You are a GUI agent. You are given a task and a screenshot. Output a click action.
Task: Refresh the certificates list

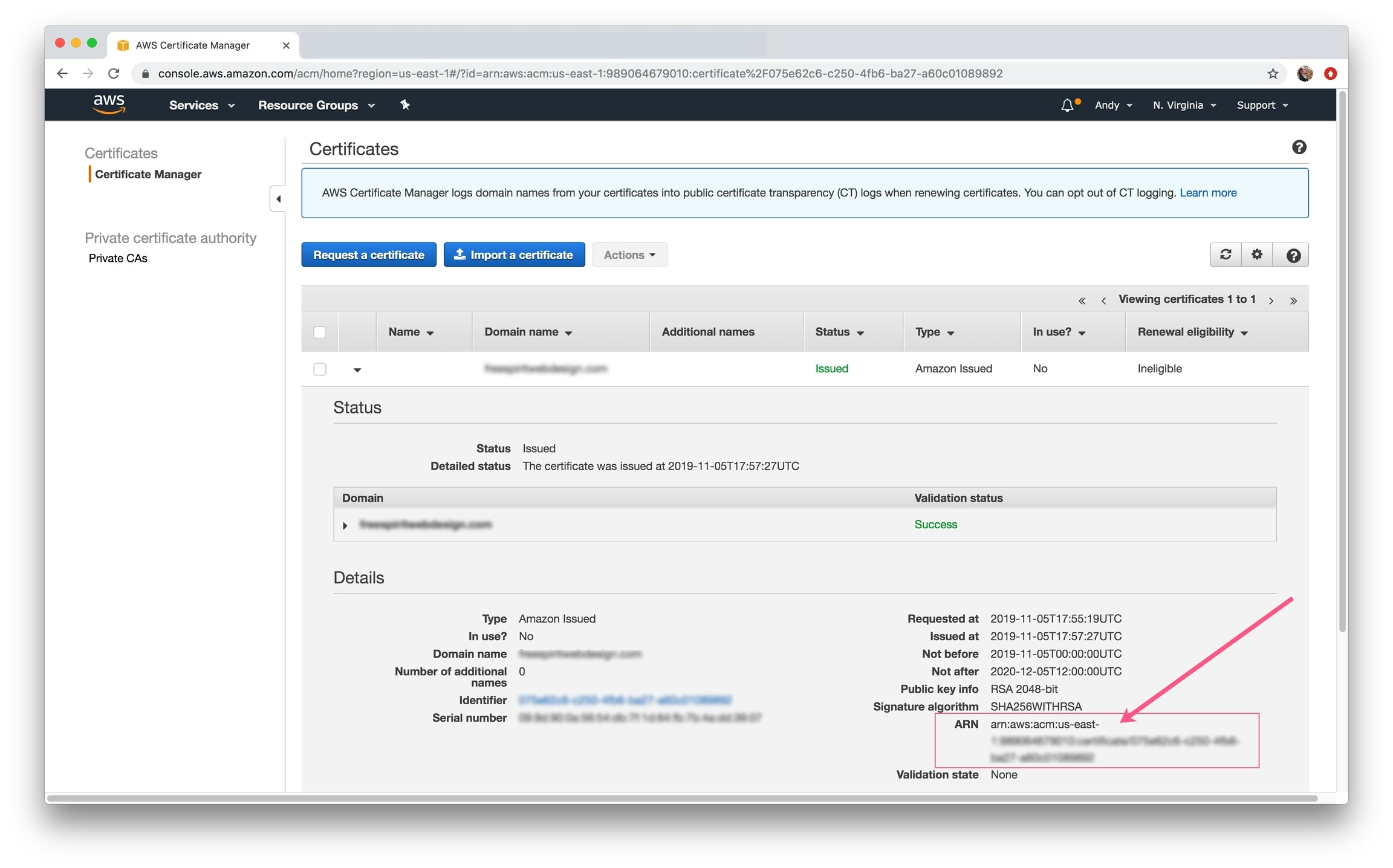tap(1226, 254)
